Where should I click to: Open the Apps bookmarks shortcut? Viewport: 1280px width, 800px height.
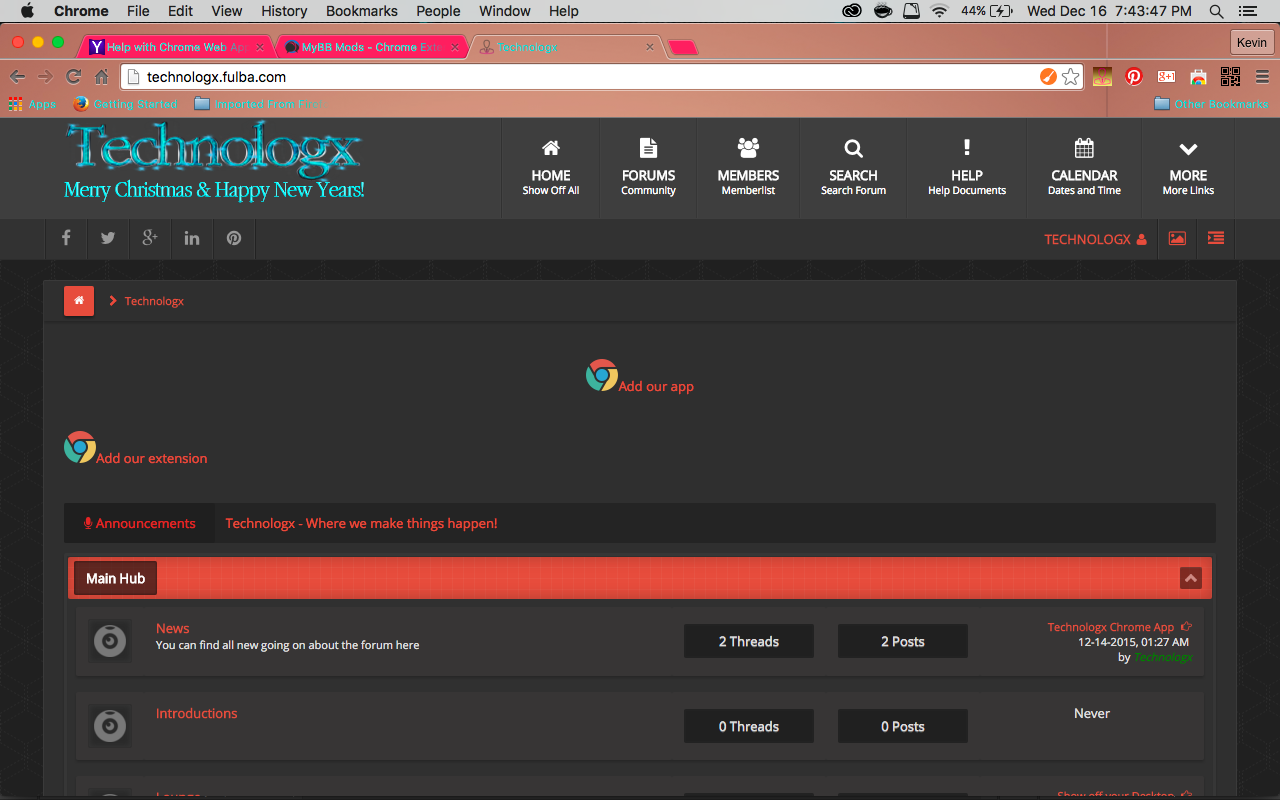pos(33,104)
